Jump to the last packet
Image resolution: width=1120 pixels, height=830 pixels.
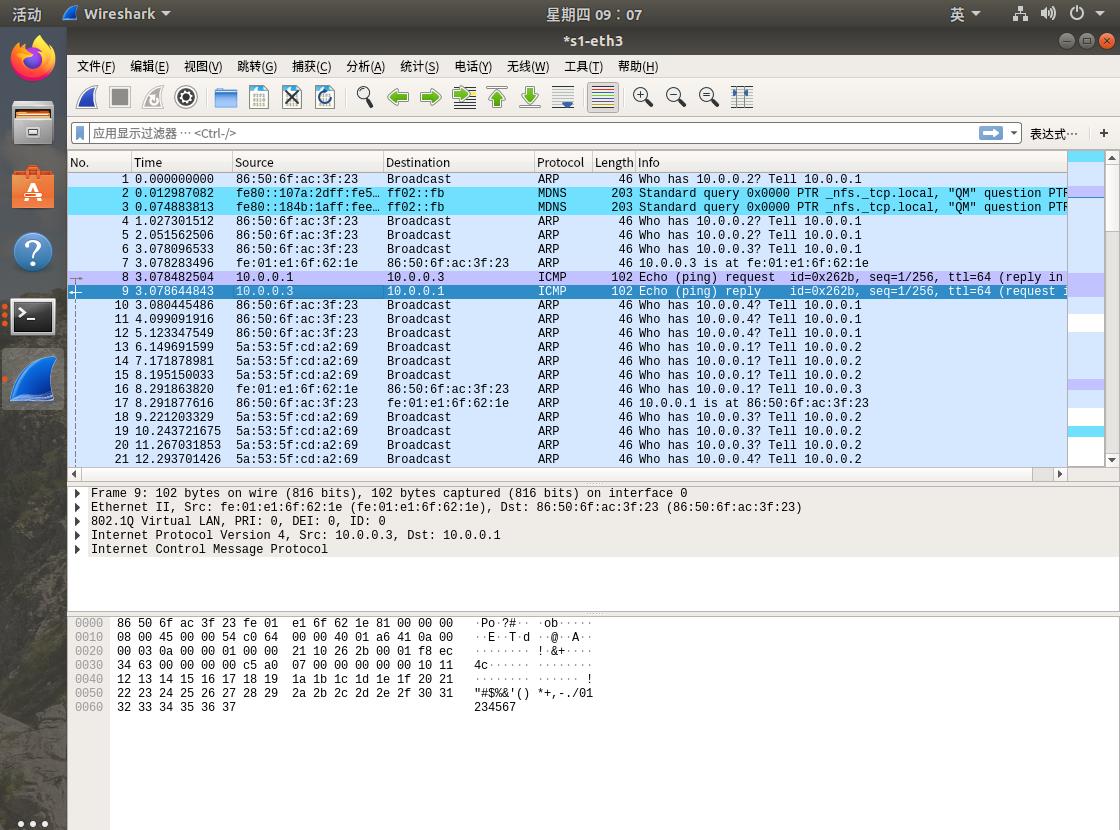(530, 97)
